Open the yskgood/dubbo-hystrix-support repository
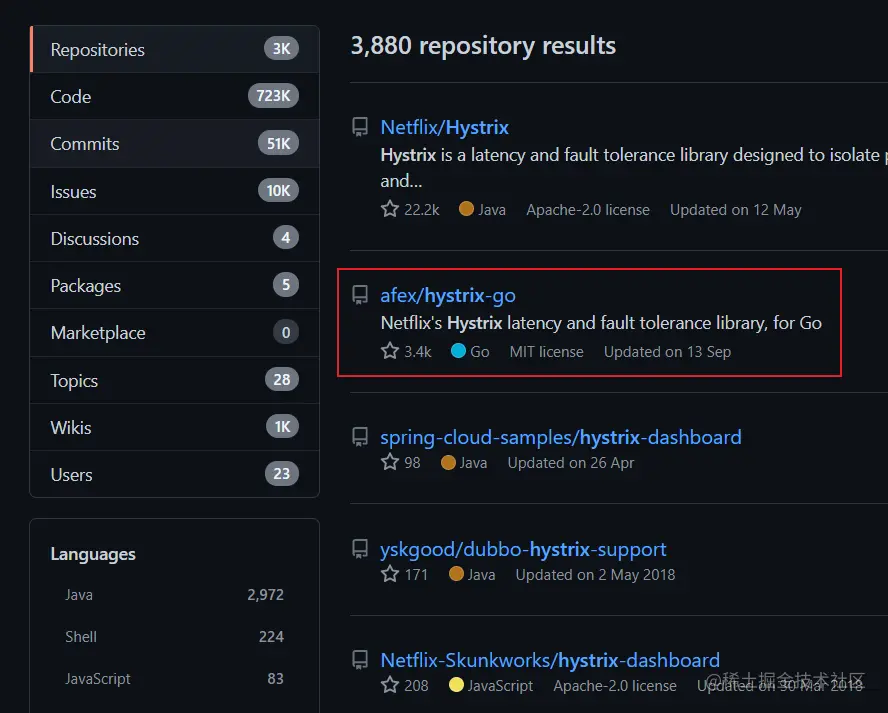Screen dimensions: 888x713 (523, 549)
